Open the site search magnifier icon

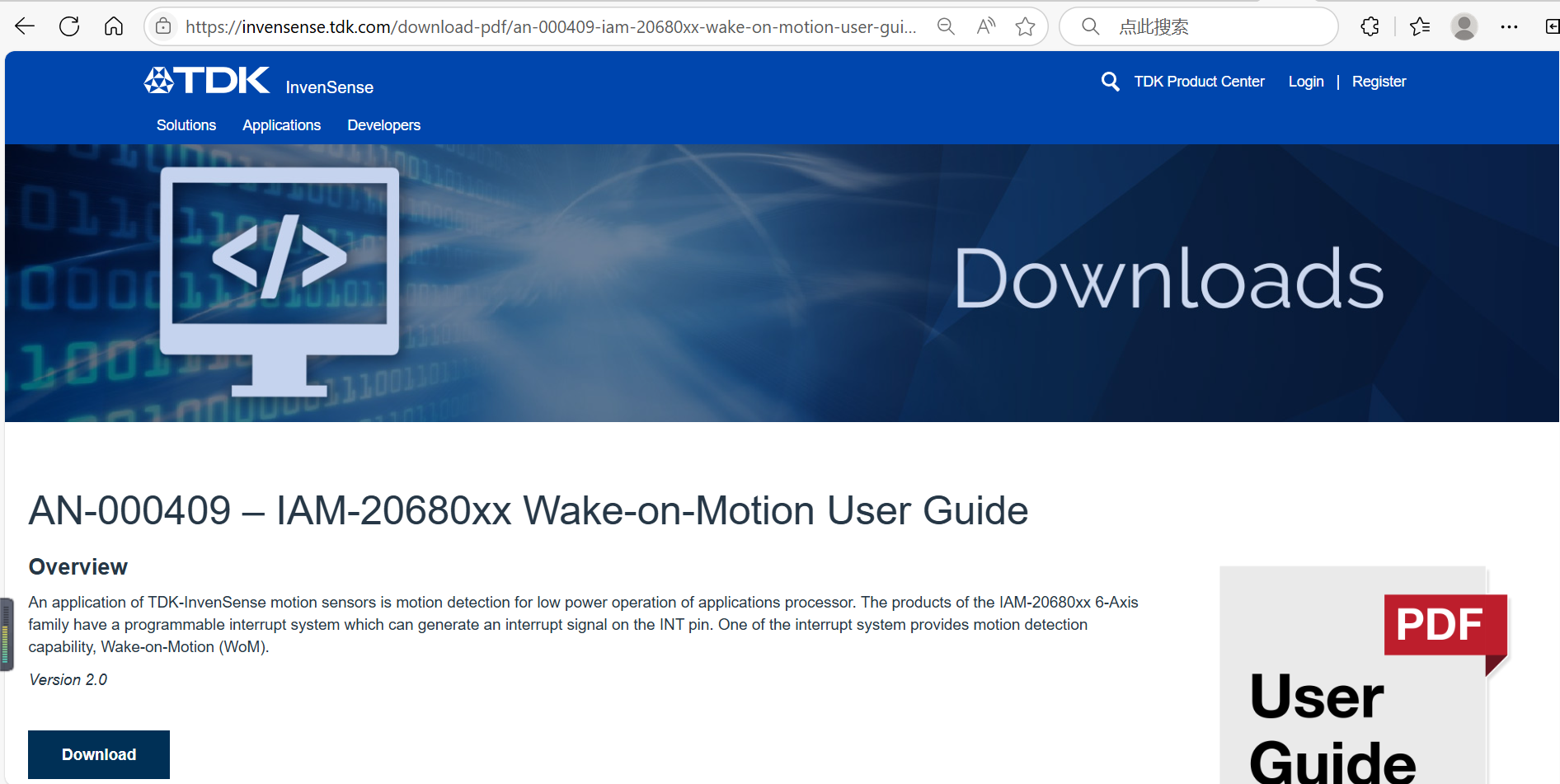click(x=1110, y=81)
